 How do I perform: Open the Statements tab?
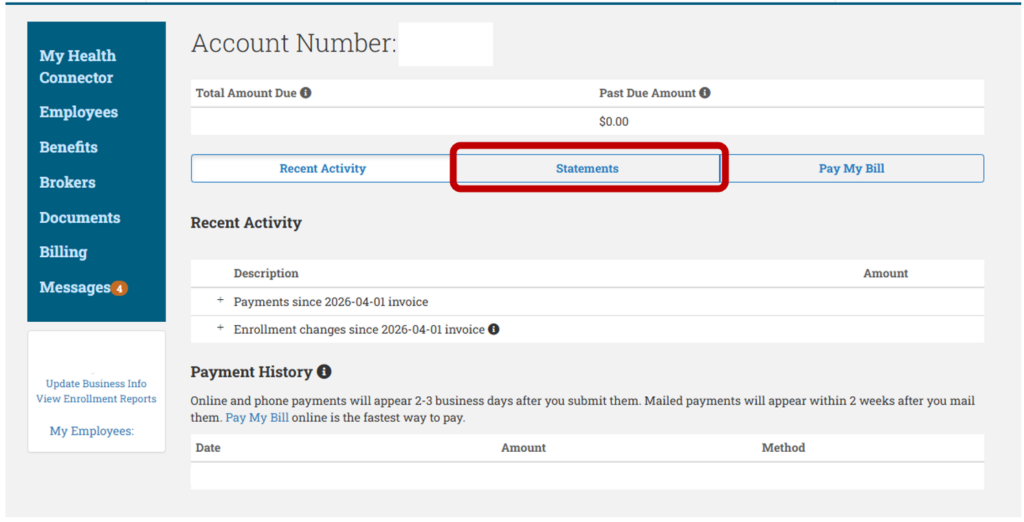coord(587,169)
